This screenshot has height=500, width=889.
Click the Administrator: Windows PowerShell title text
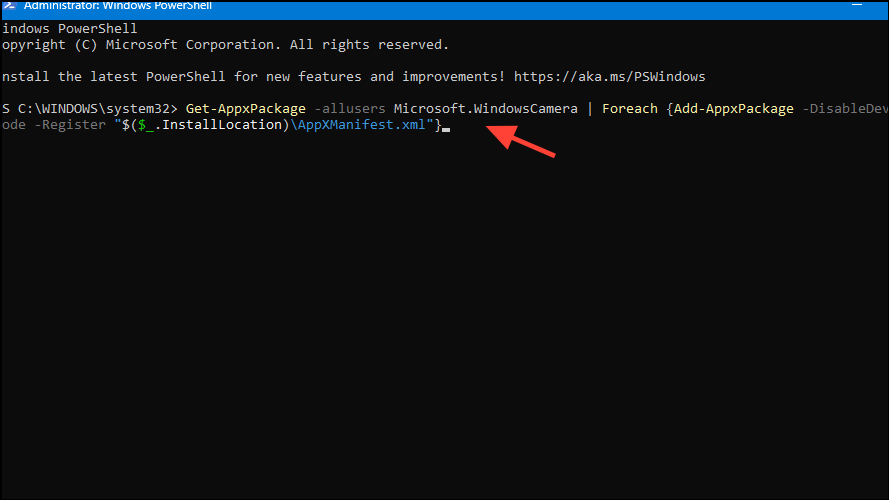118,6
